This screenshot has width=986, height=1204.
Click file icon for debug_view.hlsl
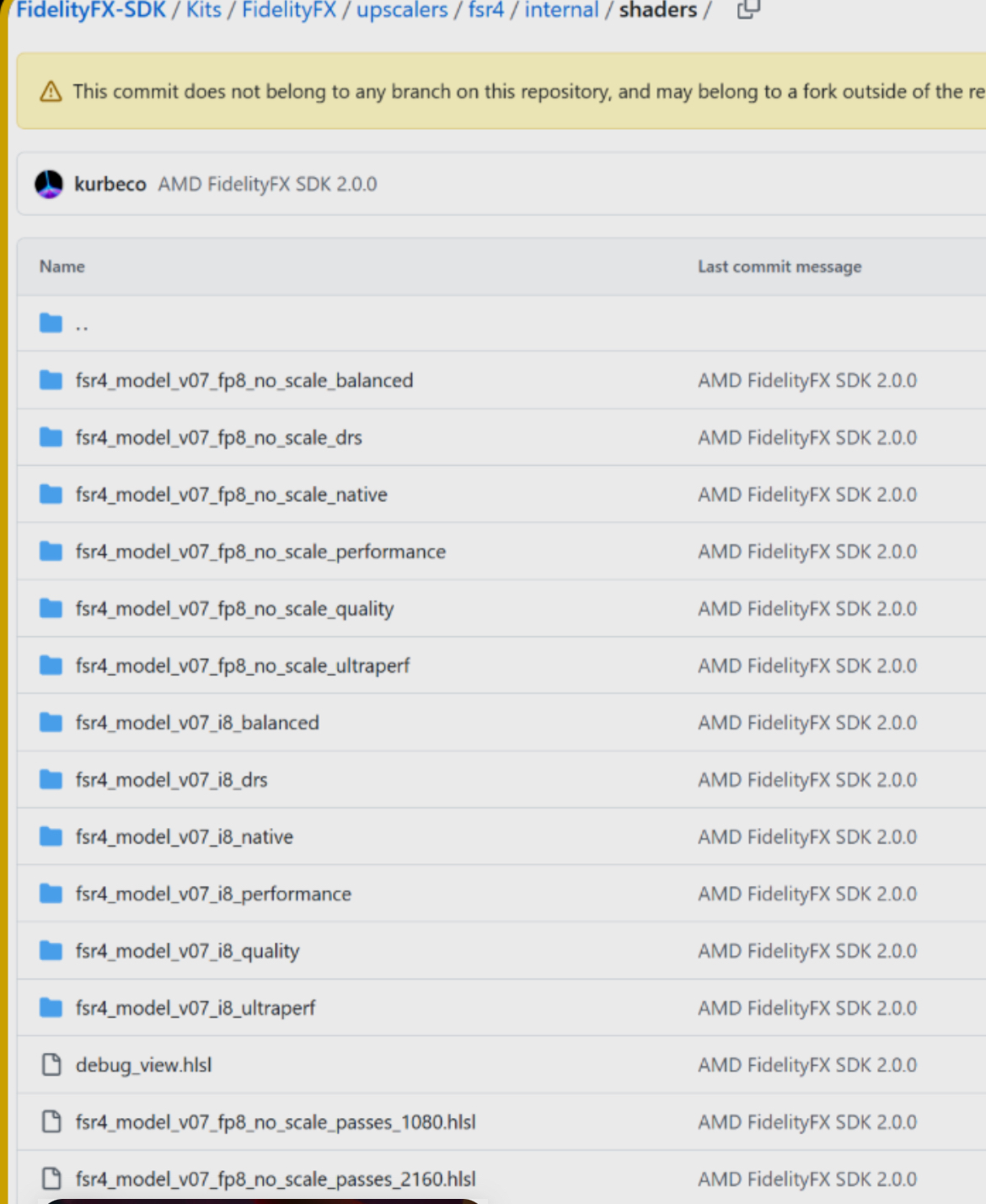(51, 1065)
